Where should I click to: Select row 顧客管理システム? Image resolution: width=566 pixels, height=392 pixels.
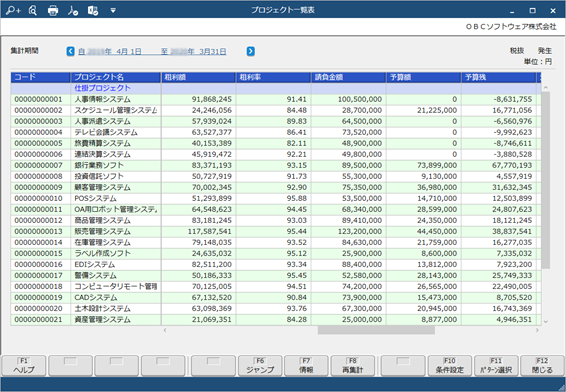(276, 187)
